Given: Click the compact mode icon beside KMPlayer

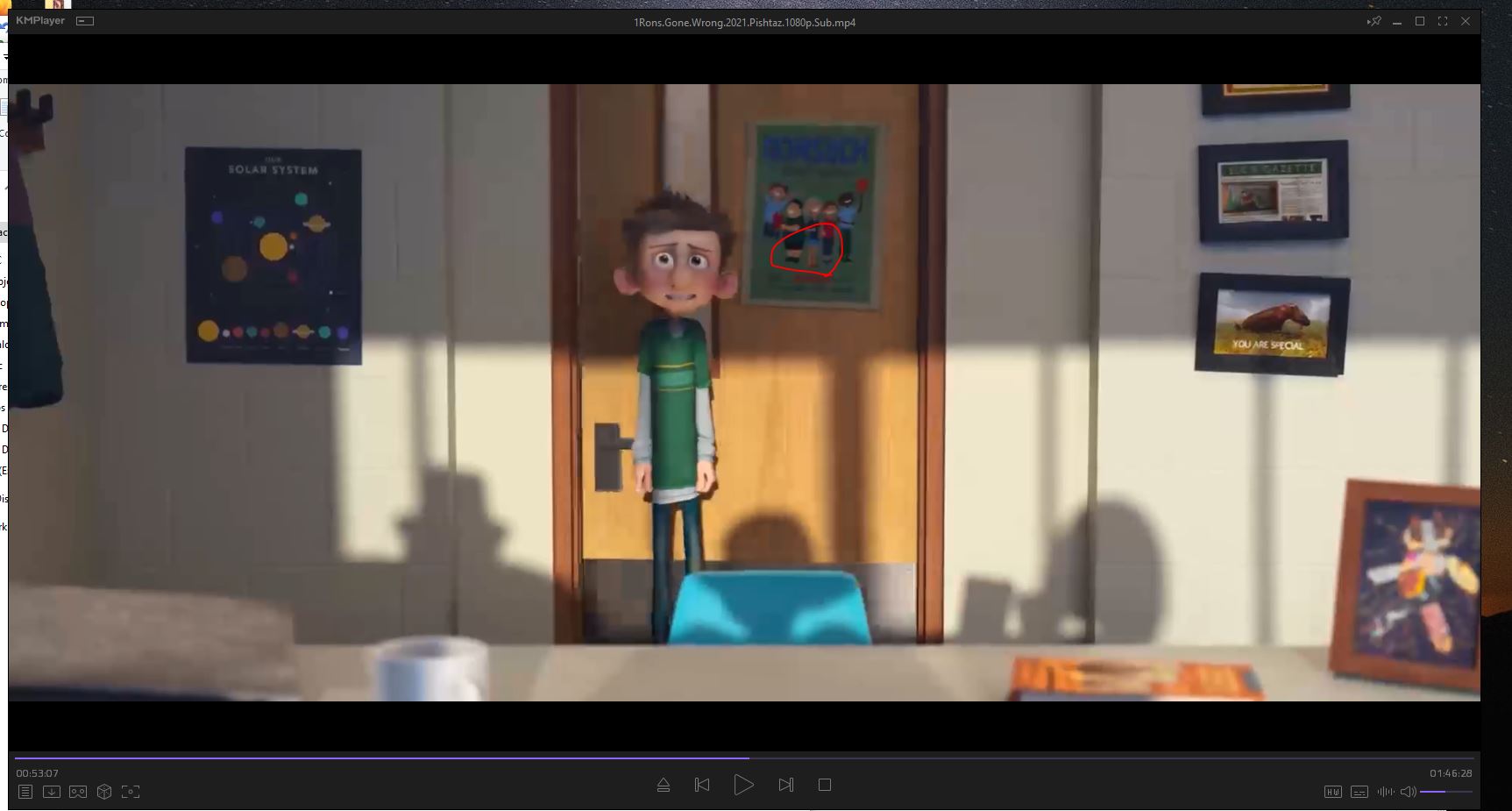Looking at the screenshot, I should [x=85, y=21].
